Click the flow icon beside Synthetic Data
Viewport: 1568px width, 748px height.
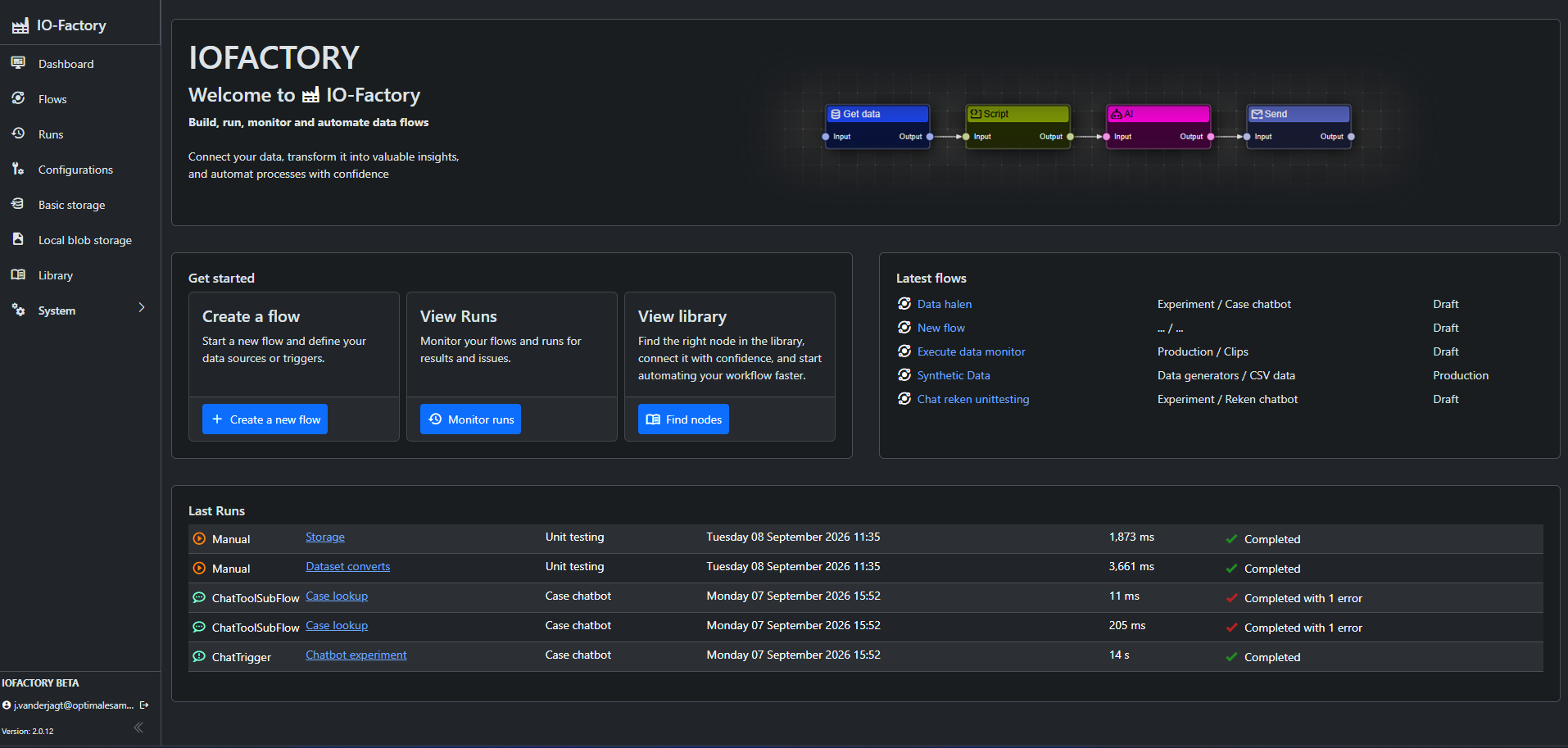904,375
